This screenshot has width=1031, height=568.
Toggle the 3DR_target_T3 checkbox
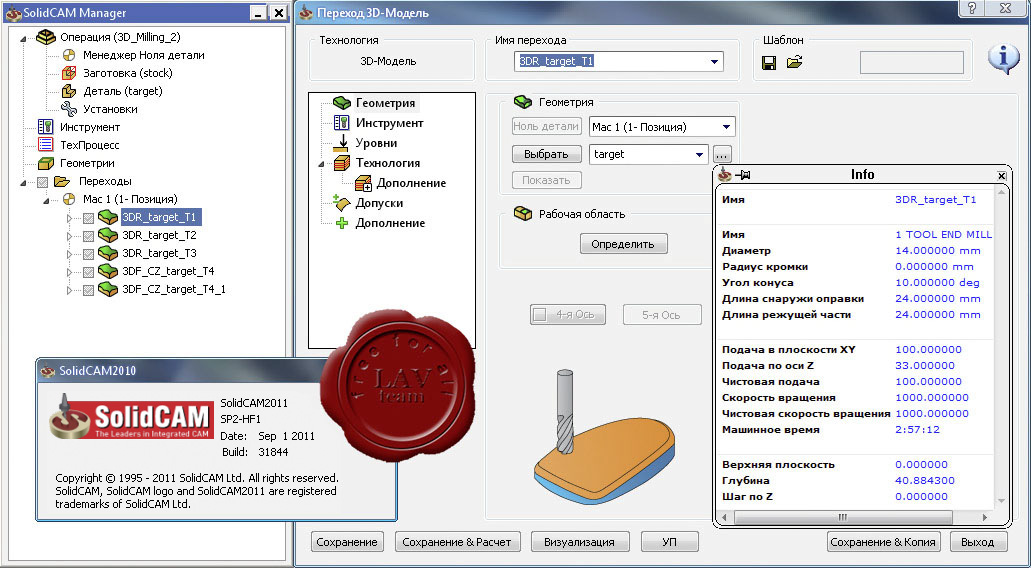click(89, 254)
